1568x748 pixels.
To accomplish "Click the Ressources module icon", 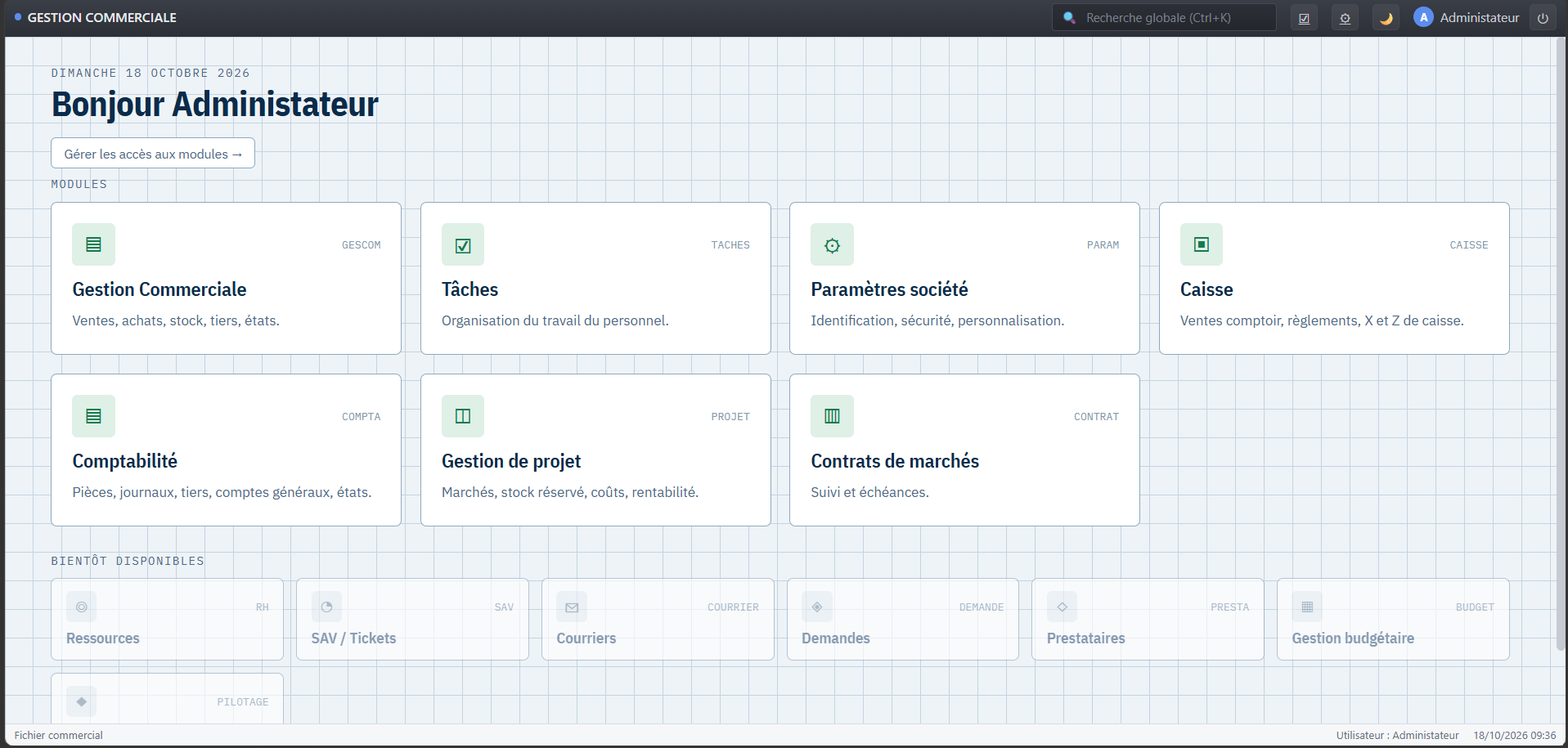I will (81, 607).
